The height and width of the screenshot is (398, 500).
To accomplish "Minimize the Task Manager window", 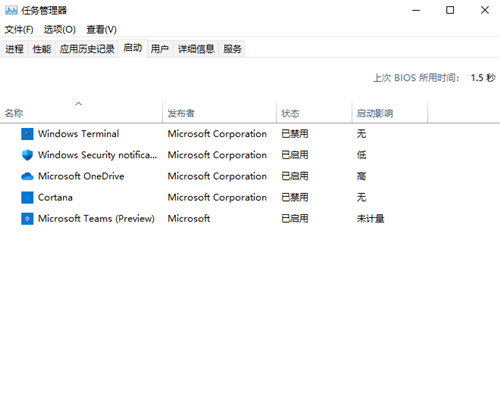I will tap(416, 10).
